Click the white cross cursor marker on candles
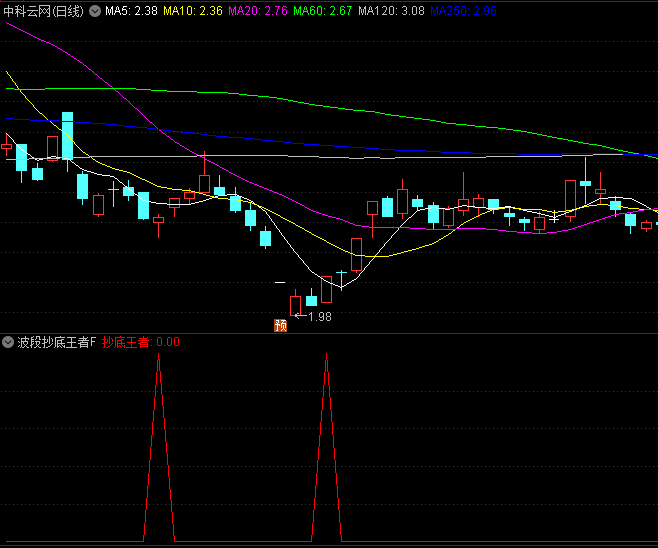The width and height of the screenshot is (658, 548). 554,217
